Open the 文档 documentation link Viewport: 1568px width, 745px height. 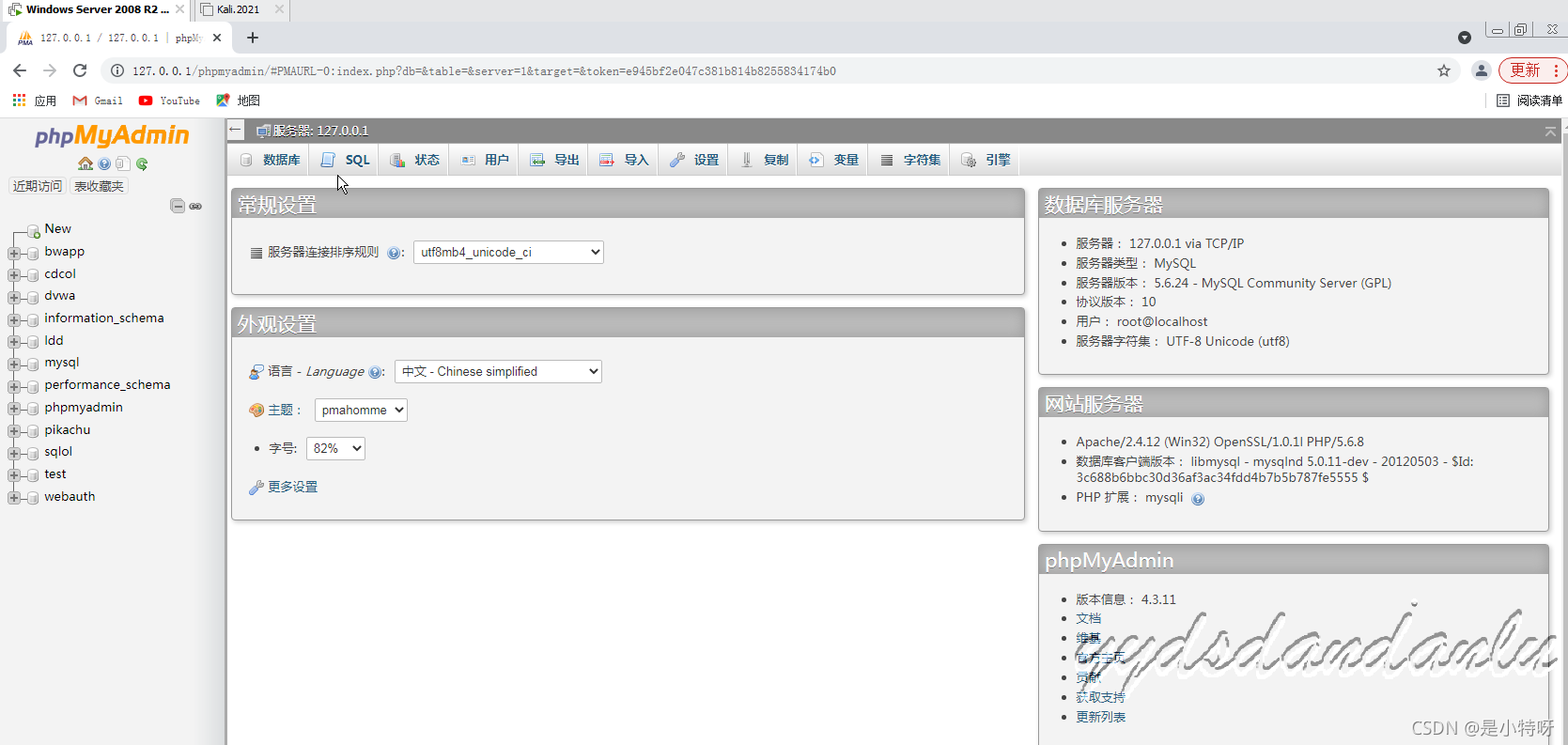point(1088,618)
